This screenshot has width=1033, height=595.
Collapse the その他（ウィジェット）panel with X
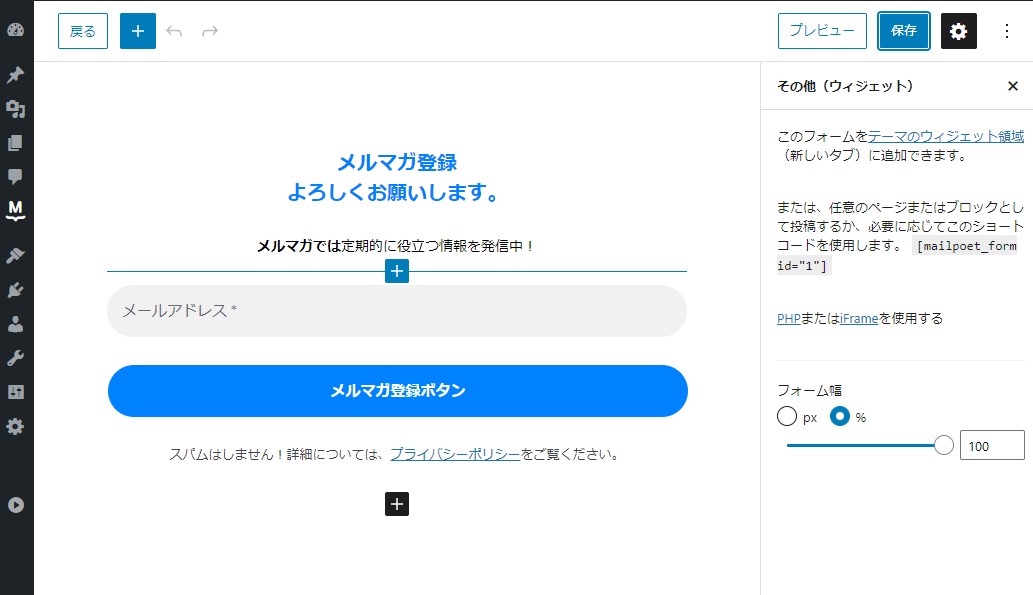[x=1012, y=87]
